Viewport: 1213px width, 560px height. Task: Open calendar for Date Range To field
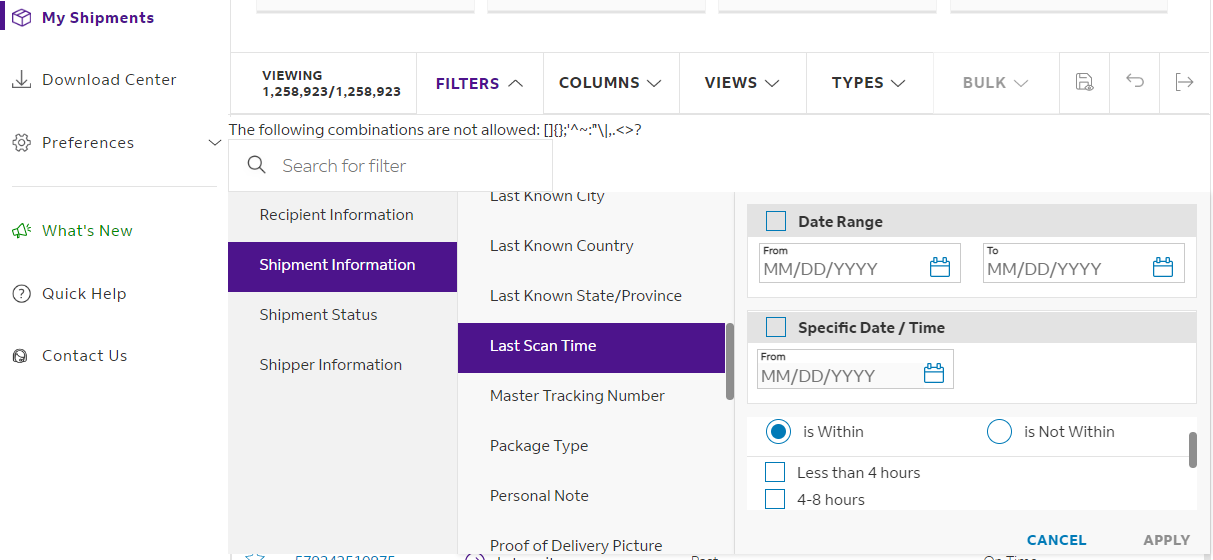tap(1163, 267)
